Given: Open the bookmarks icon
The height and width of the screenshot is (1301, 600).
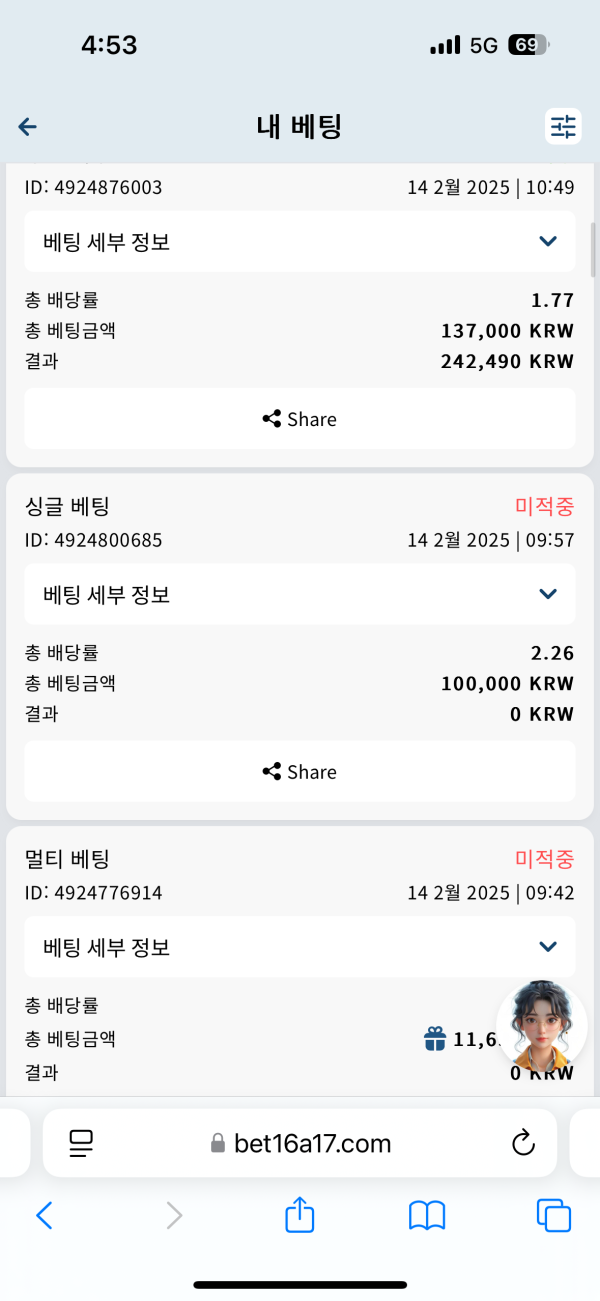Looking at the screenshot, I should (427, 1216).
